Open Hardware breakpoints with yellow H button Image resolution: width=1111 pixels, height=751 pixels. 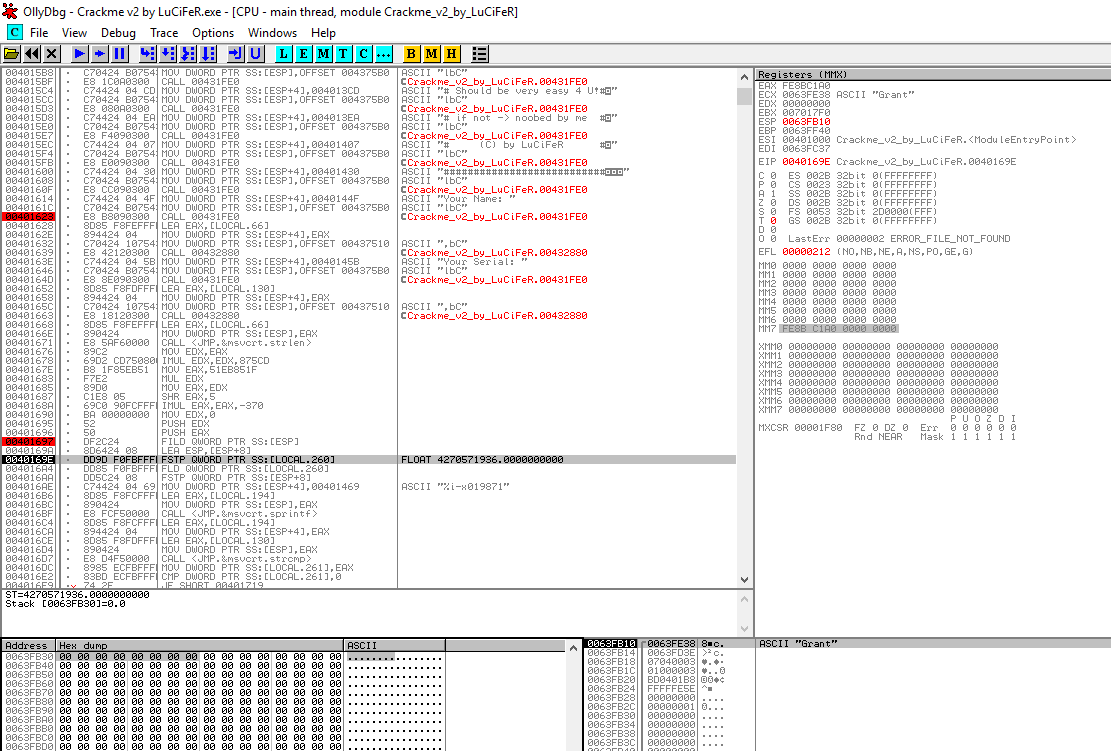coord(451,54)
